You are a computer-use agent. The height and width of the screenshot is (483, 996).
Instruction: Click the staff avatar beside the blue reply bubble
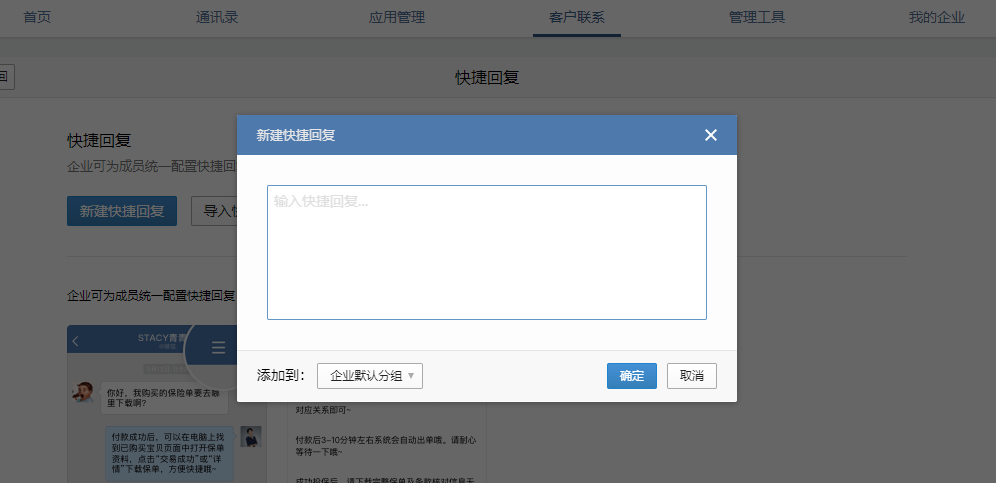point(250,437)
